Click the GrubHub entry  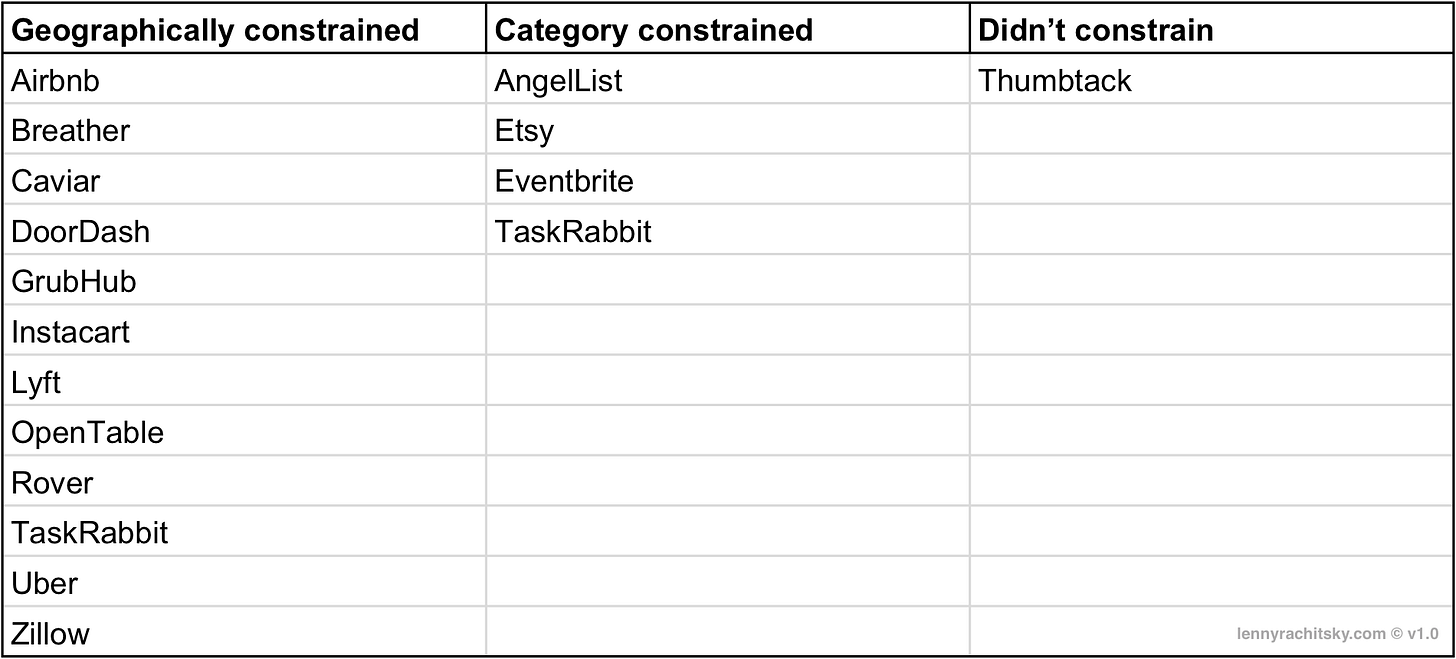(x=244, y=279)
